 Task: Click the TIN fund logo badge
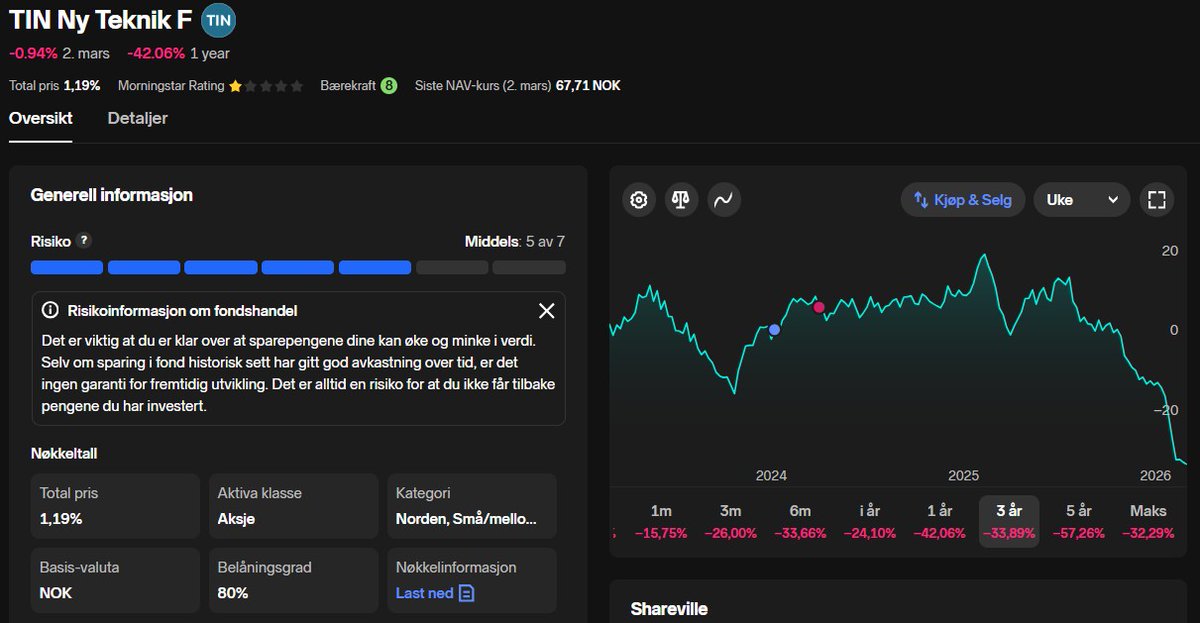[218, 20]
